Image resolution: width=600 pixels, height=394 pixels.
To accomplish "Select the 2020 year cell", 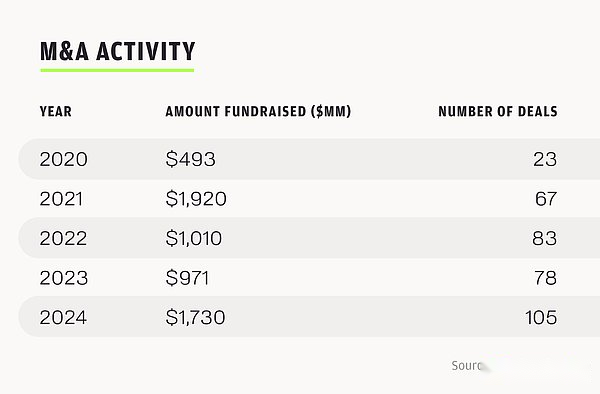I will (x=64, y=159).
